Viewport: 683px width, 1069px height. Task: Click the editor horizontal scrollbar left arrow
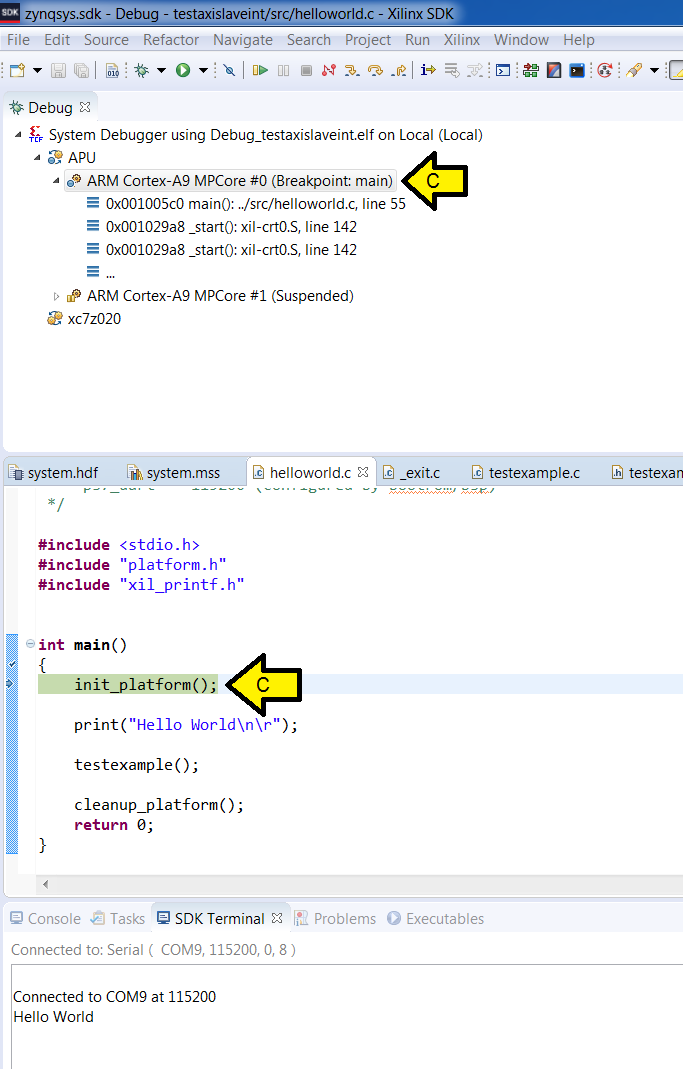(44, 885)
